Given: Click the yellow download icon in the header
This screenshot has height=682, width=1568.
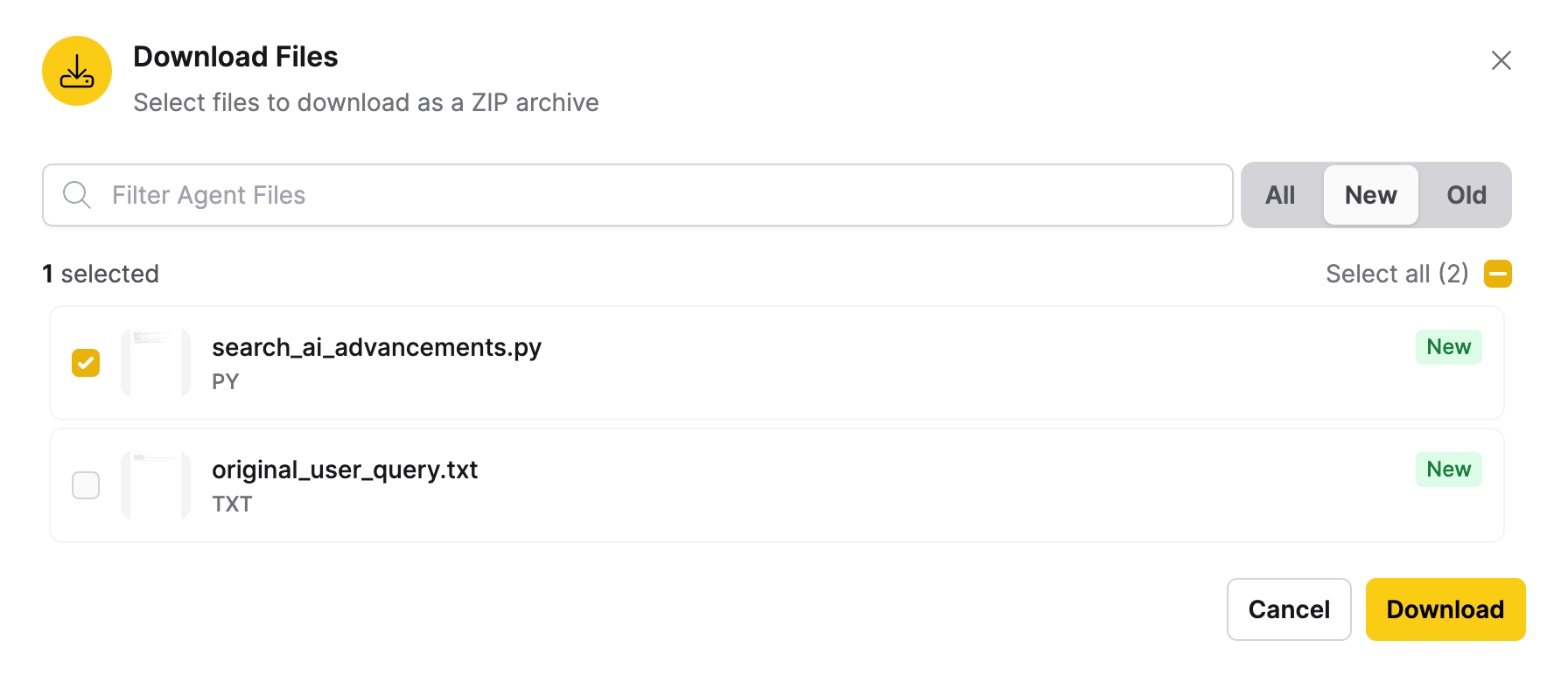Looking at the screenshot, I should 76,71.
